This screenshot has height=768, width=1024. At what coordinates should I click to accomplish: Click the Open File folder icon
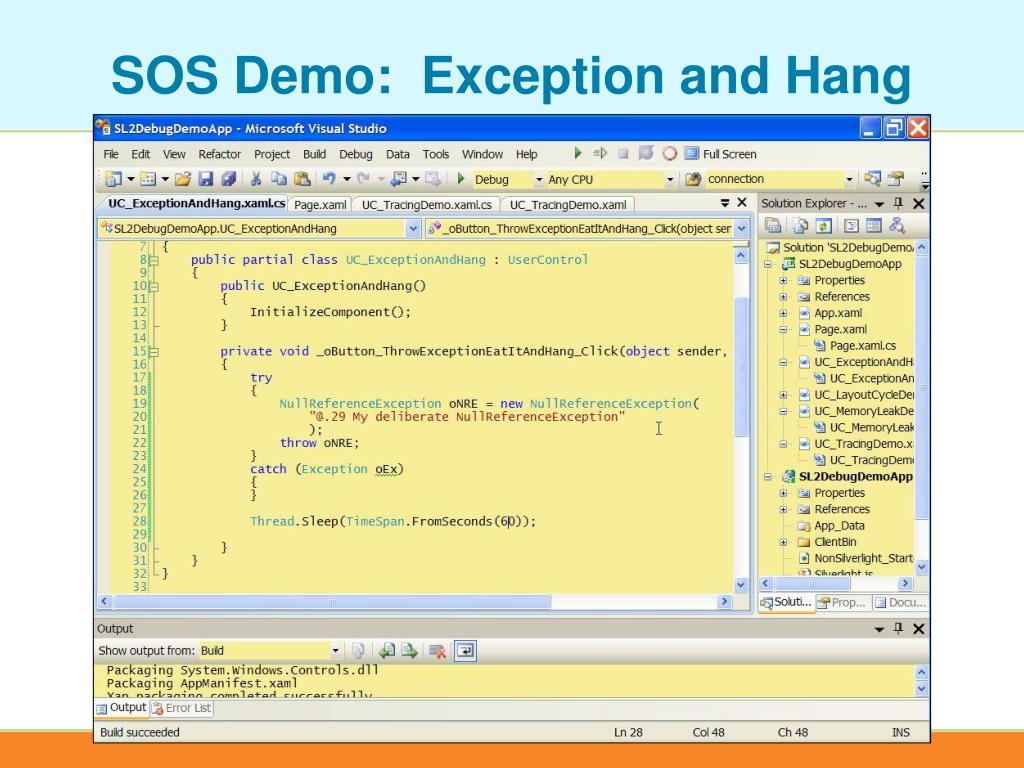pos(183,179)
